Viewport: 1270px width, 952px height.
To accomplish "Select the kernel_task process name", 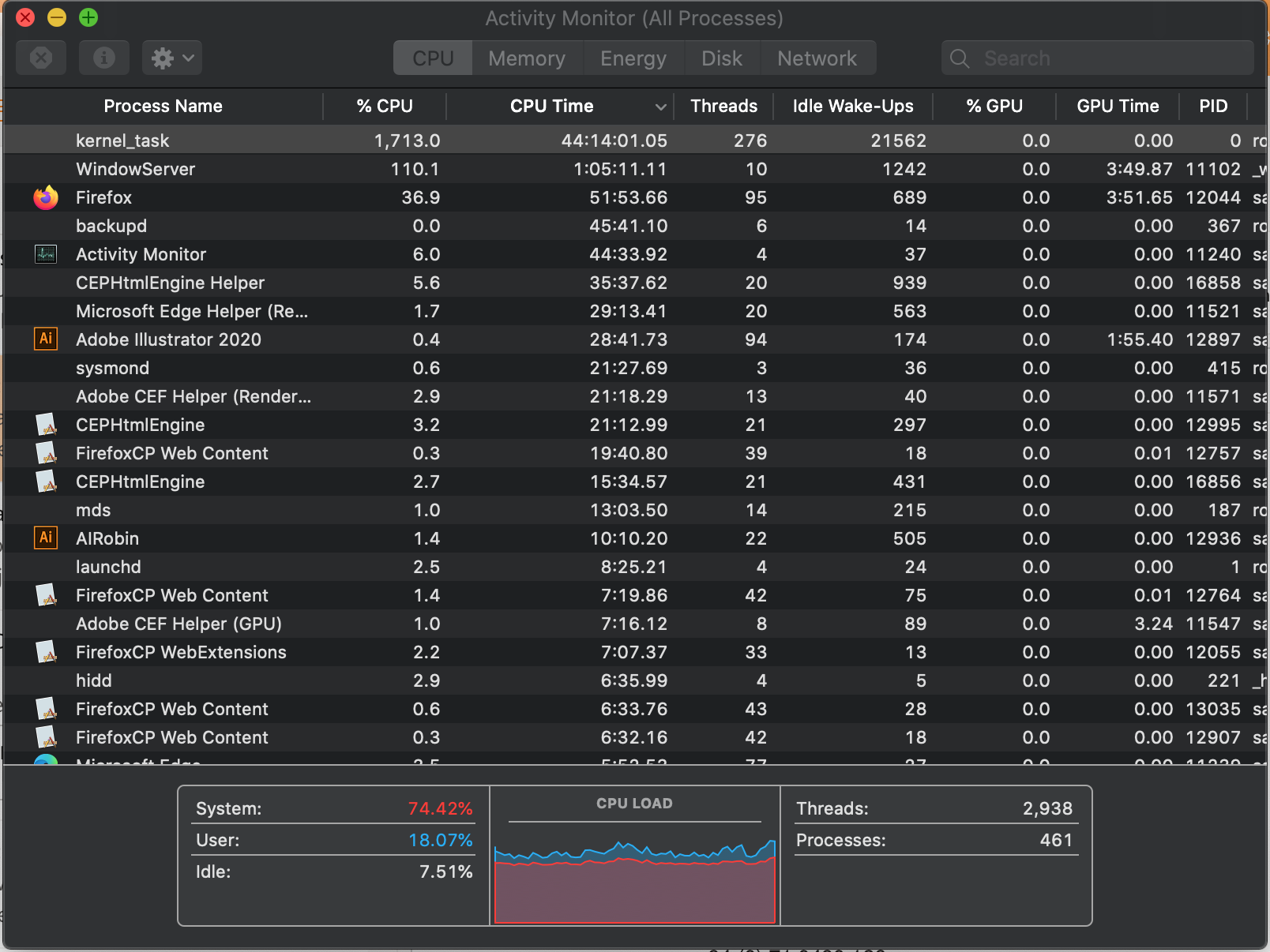I will (x=122, y=141).
